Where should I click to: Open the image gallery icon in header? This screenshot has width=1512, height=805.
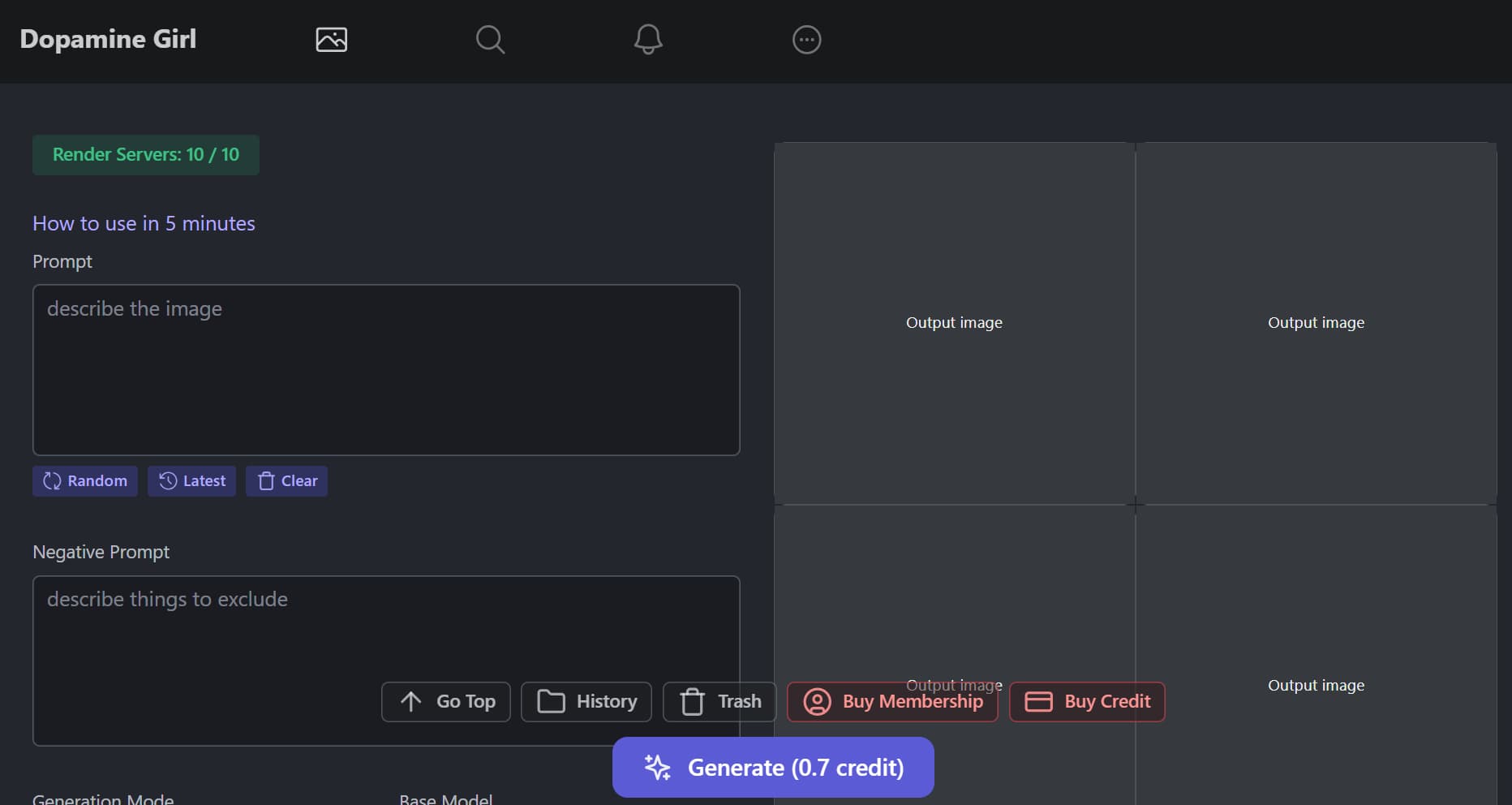331,40
